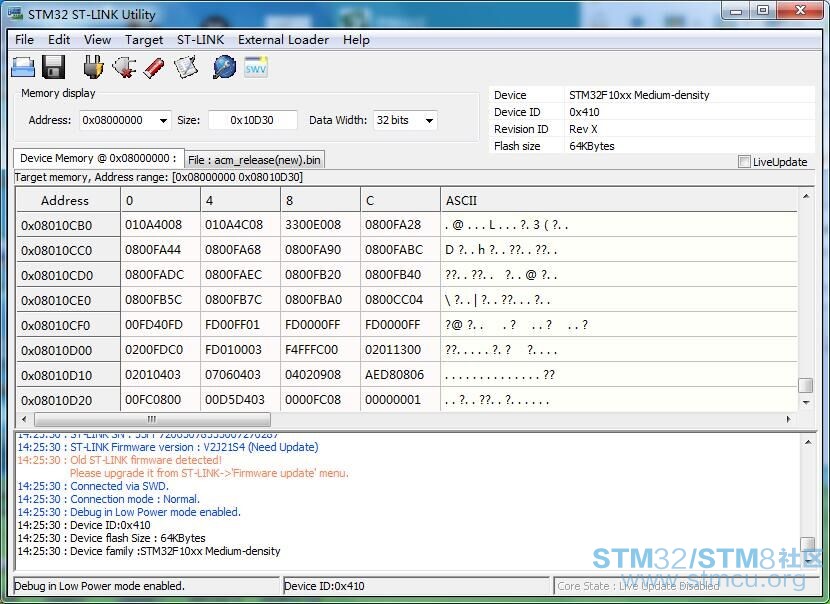Select address row 0x08010CC0
830x604 pixels.
click(68, 250)
